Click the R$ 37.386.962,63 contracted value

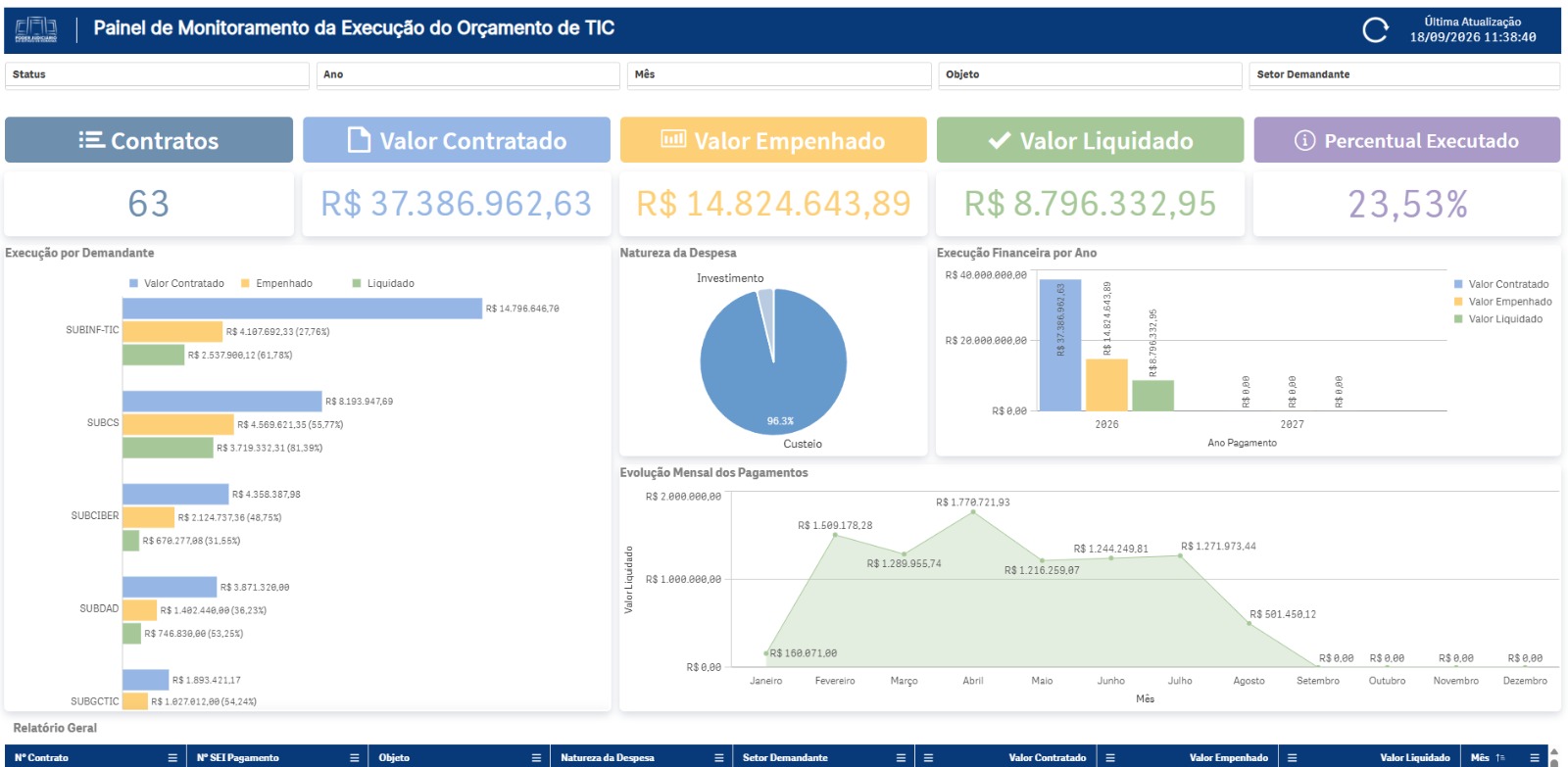pos(457,204)
